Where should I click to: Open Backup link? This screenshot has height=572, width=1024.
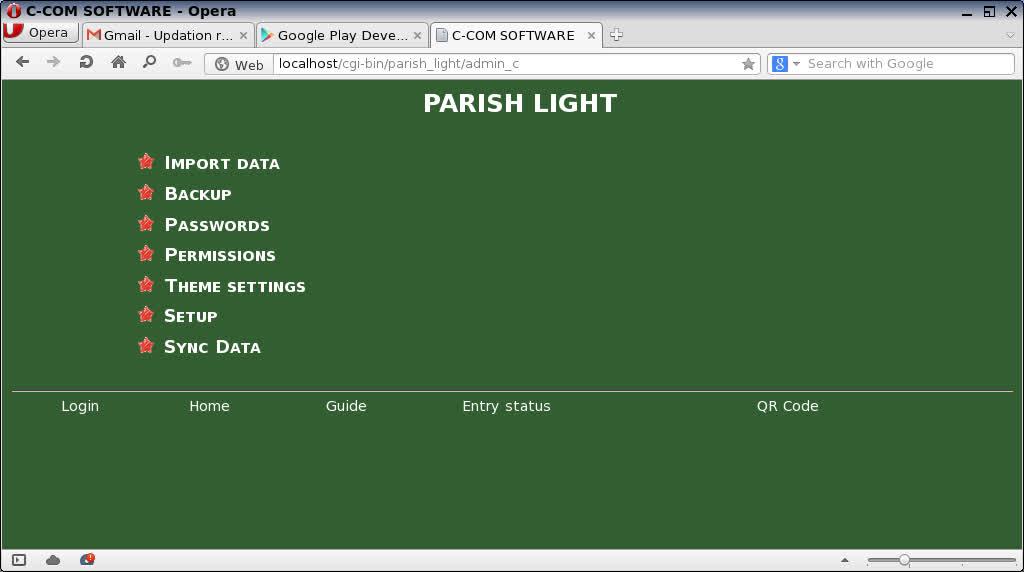tap(198, 193)
